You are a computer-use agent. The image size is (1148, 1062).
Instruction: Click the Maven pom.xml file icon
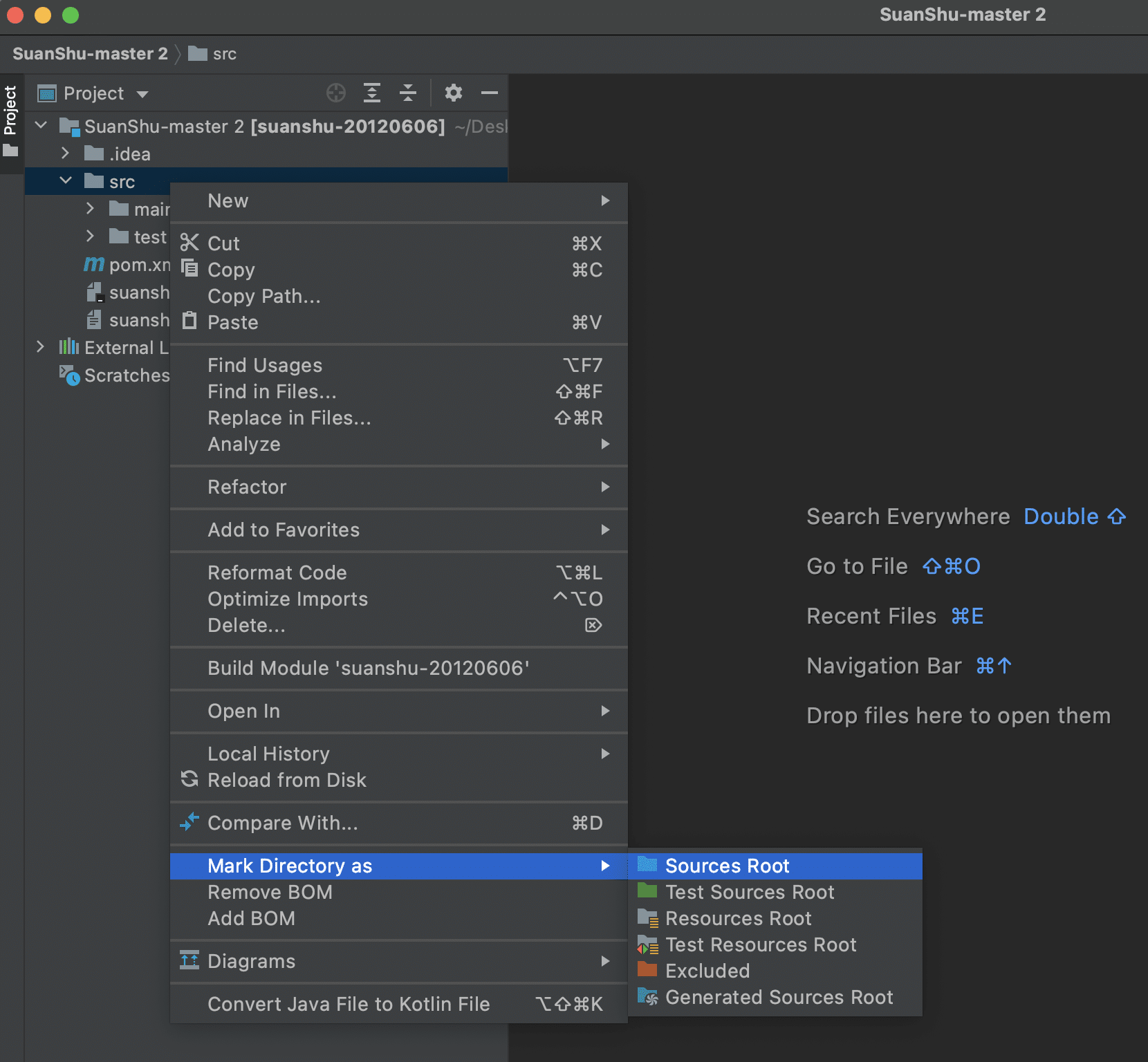click(94, 264)
